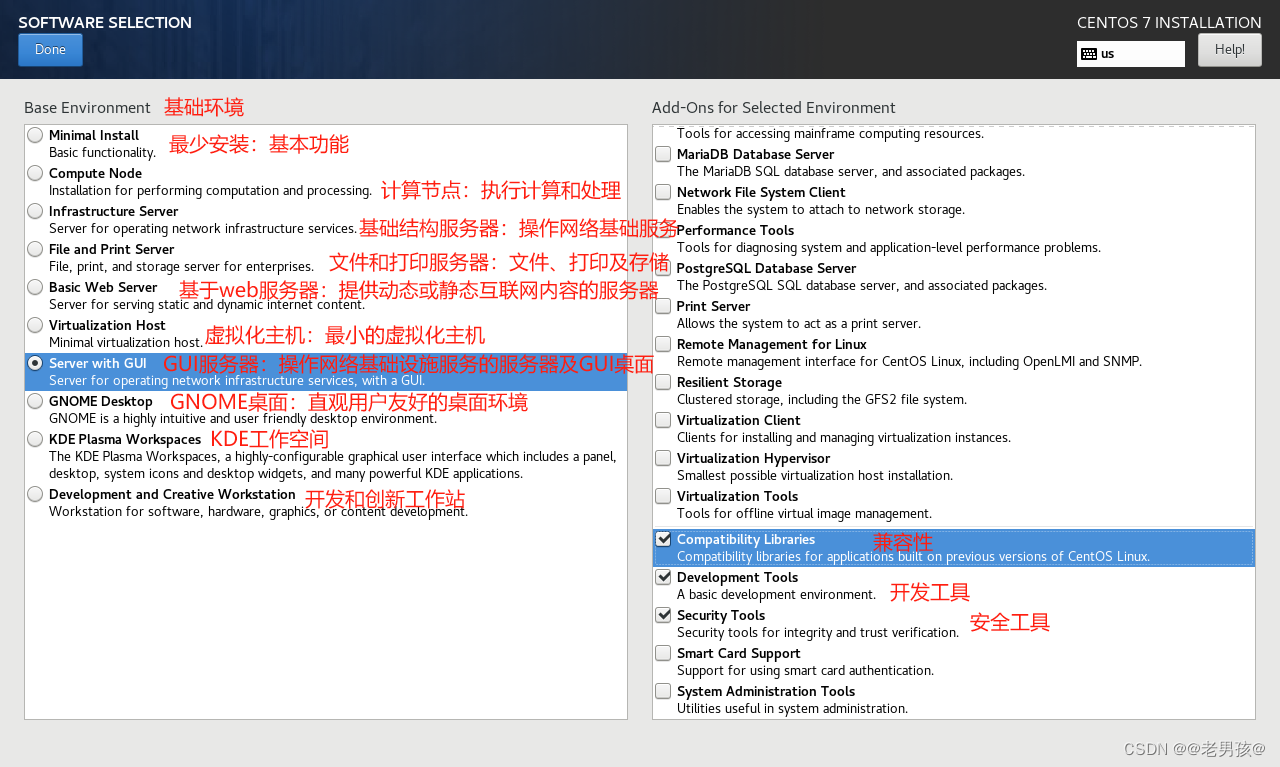
Task: Select the Minimal Install radio button
Action: [36, 135]
